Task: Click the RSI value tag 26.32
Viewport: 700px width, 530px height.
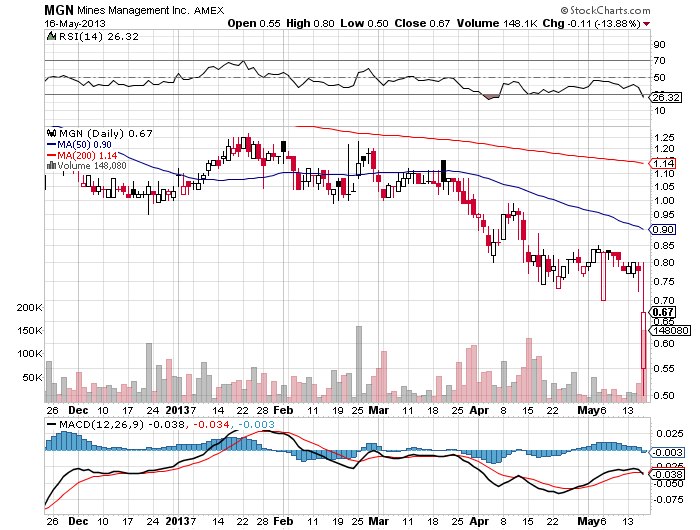Action: point(666,97)
